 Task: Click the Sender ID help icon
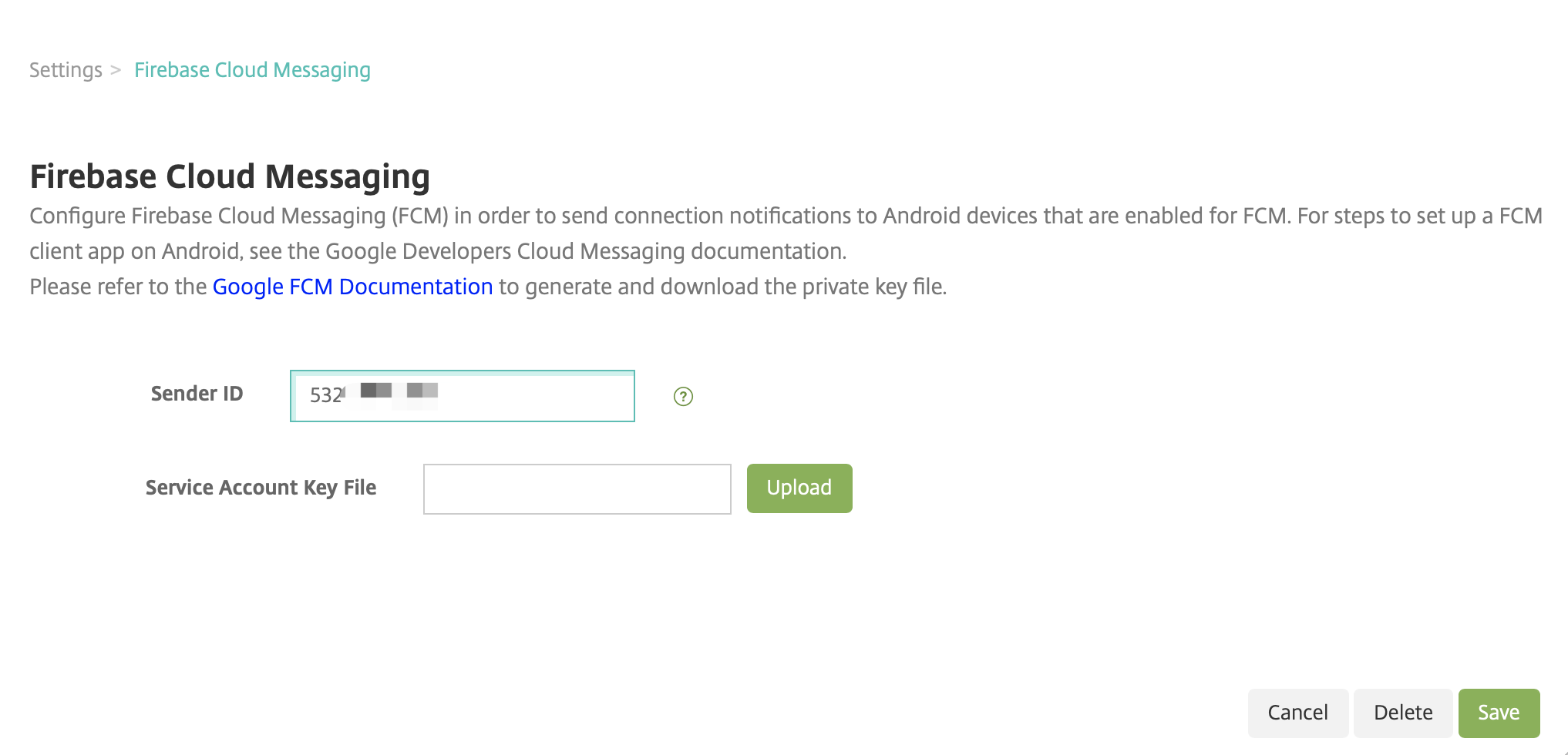pyautogui.click(x=683, y=396)
